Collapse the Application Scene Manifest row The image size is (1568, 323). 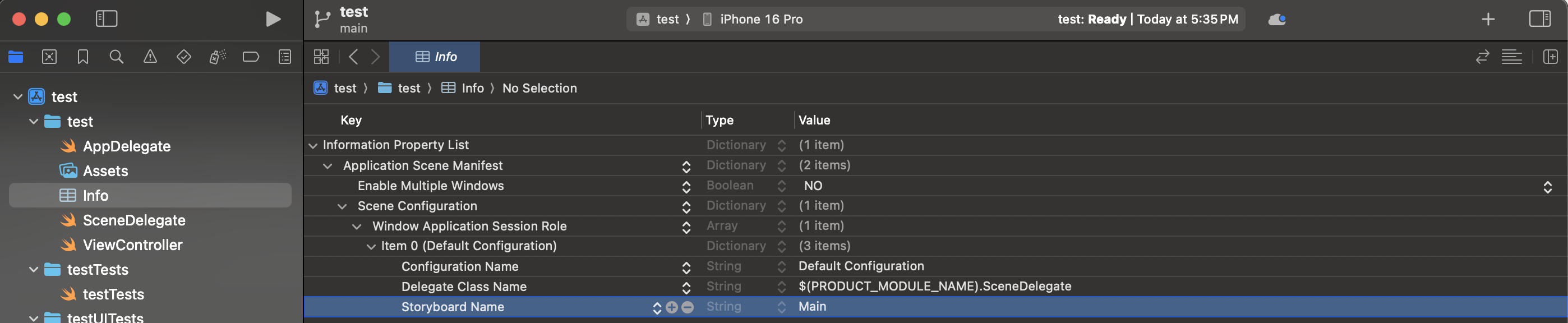click(x=328, y=165)
